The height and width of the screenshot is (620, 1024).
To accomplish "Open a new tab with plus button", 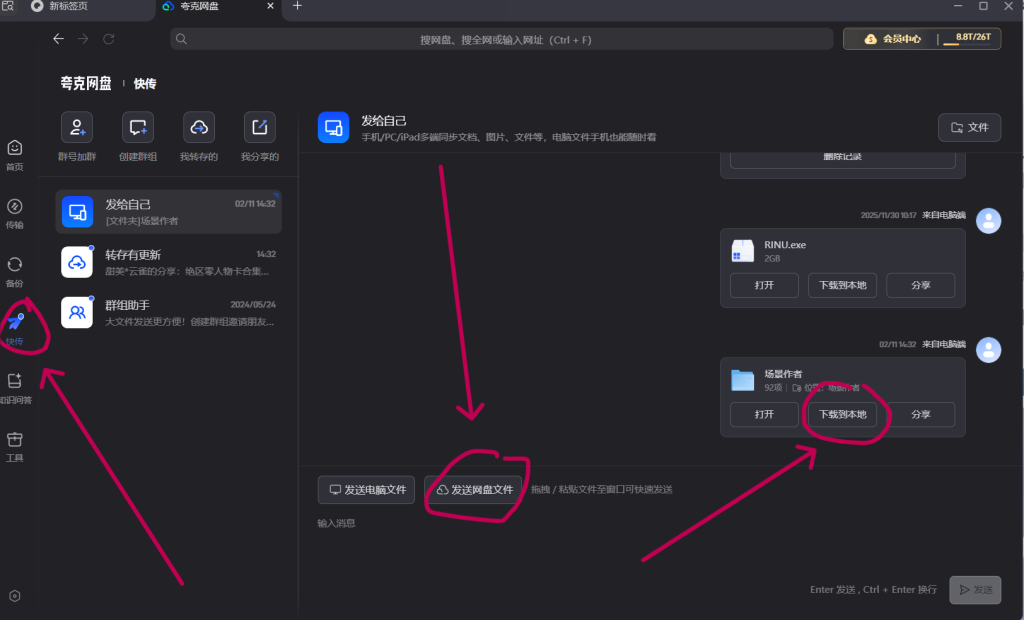I will pos(297,7).
